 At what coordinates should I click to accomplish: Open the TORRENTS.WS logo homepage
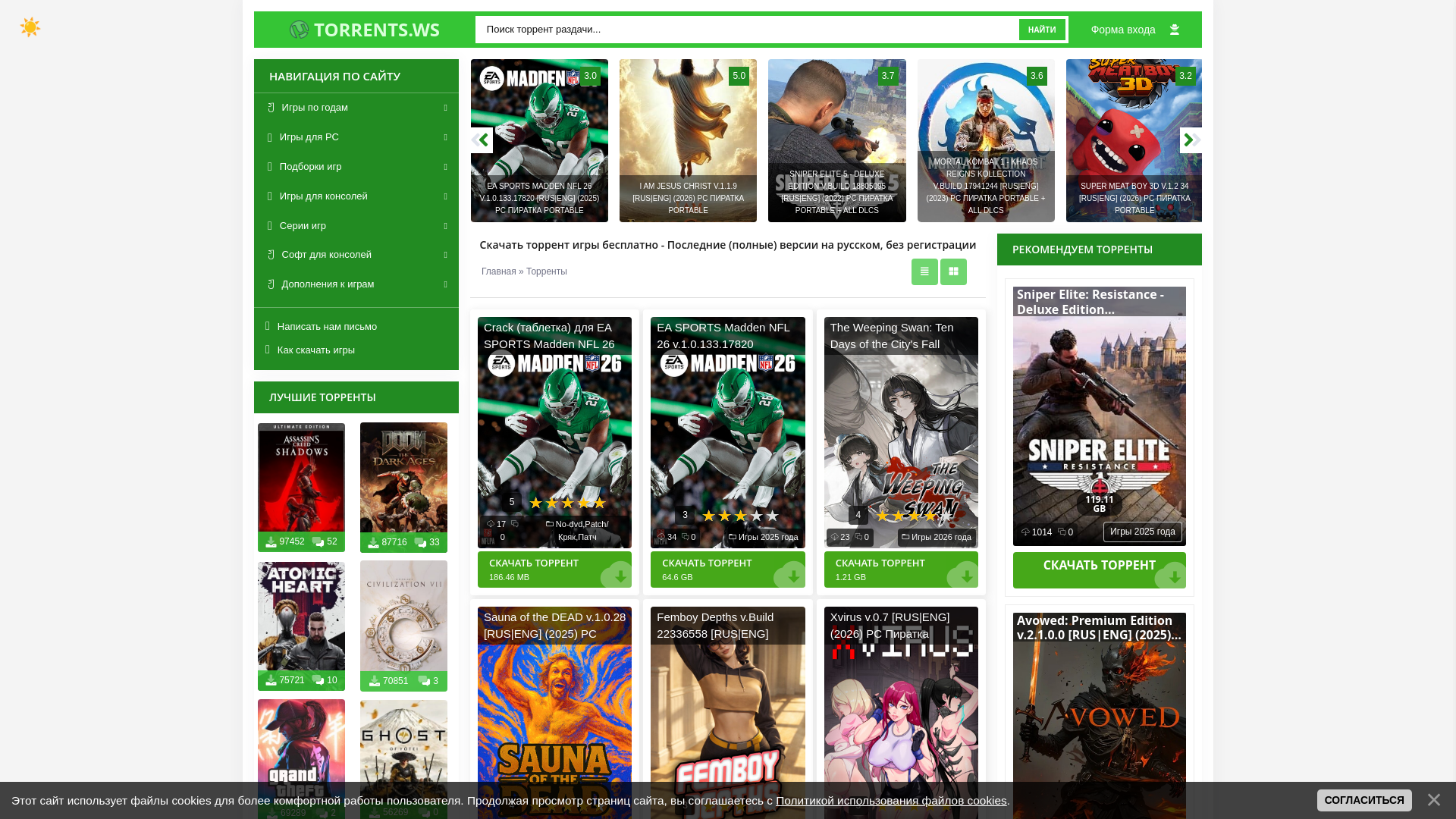pyautogui.click(x=364, y=30)
